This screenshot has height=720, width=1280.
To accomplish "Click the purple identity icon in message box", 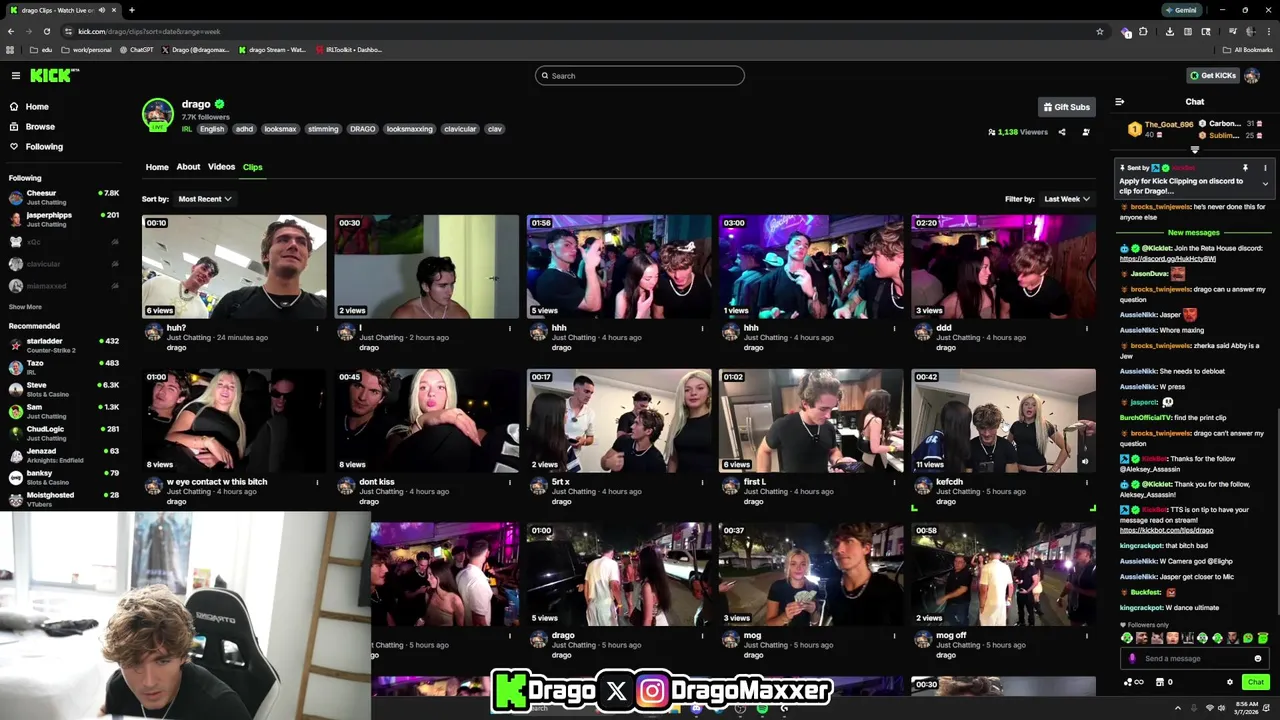I will [1132, 659].
